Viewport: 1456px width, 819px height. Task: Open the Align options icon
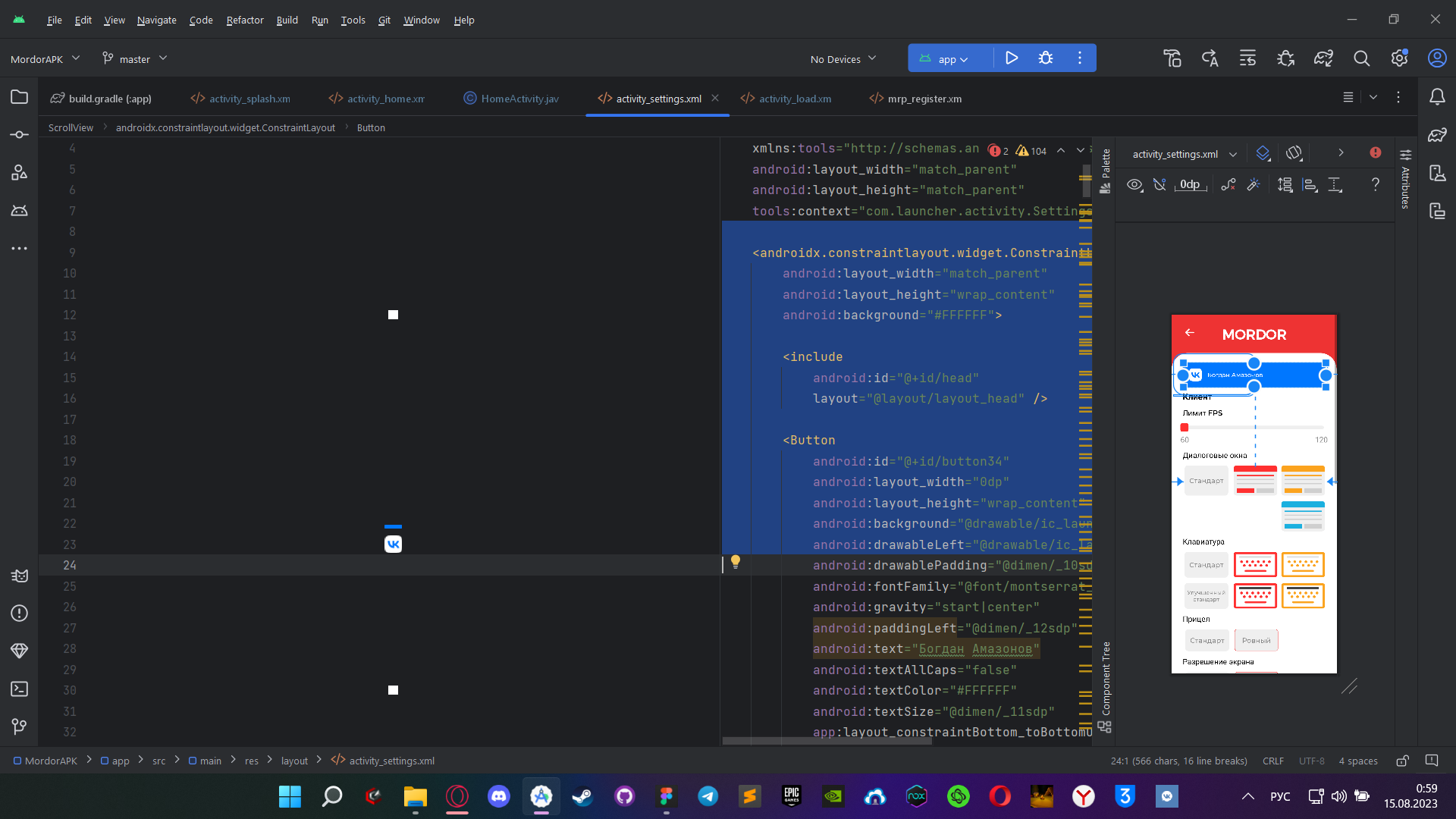1310,184
